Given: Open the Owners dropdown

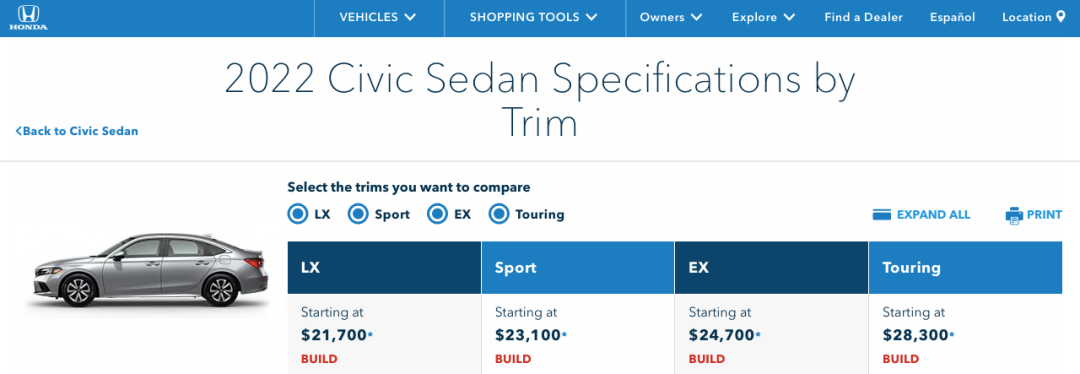Looking at the screenshot, I should click(x=671, y=18).
